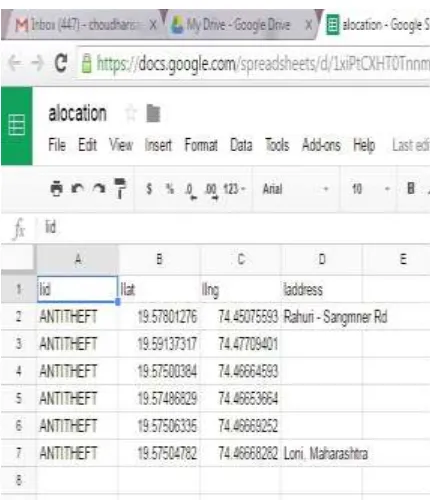Click the Last edit link
The image size is (430, 500).
[411, 145]
